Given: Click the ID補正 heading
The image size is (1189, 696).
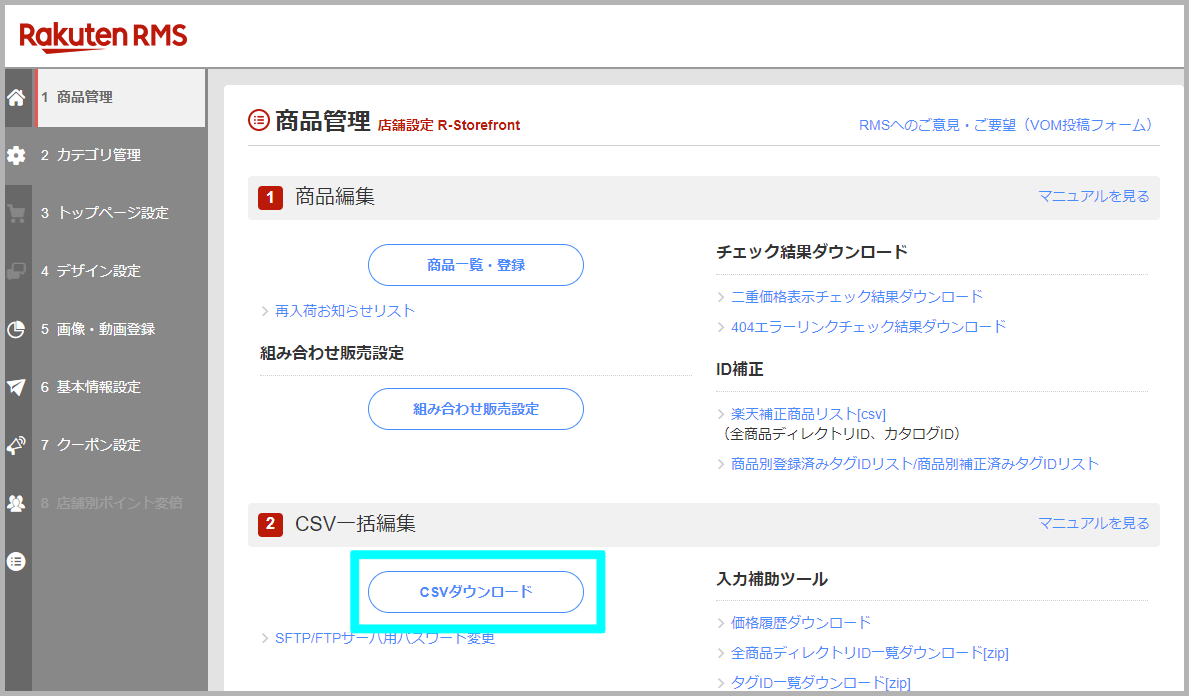Looking at the screenshot, I should pos(739,369).
